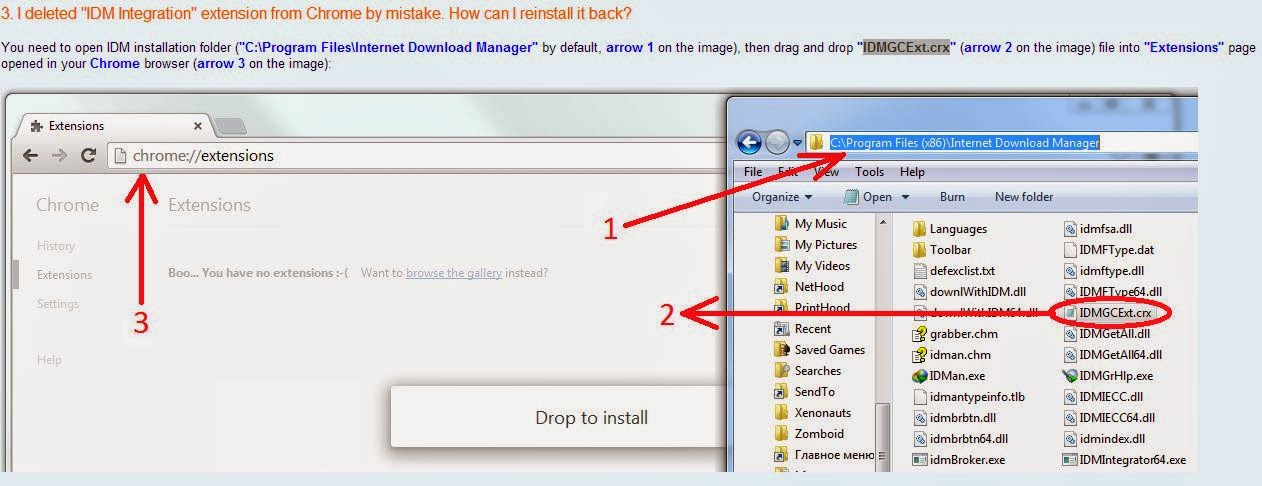
Task: Select Recent in navigation pane
Action: coord(803,329)
